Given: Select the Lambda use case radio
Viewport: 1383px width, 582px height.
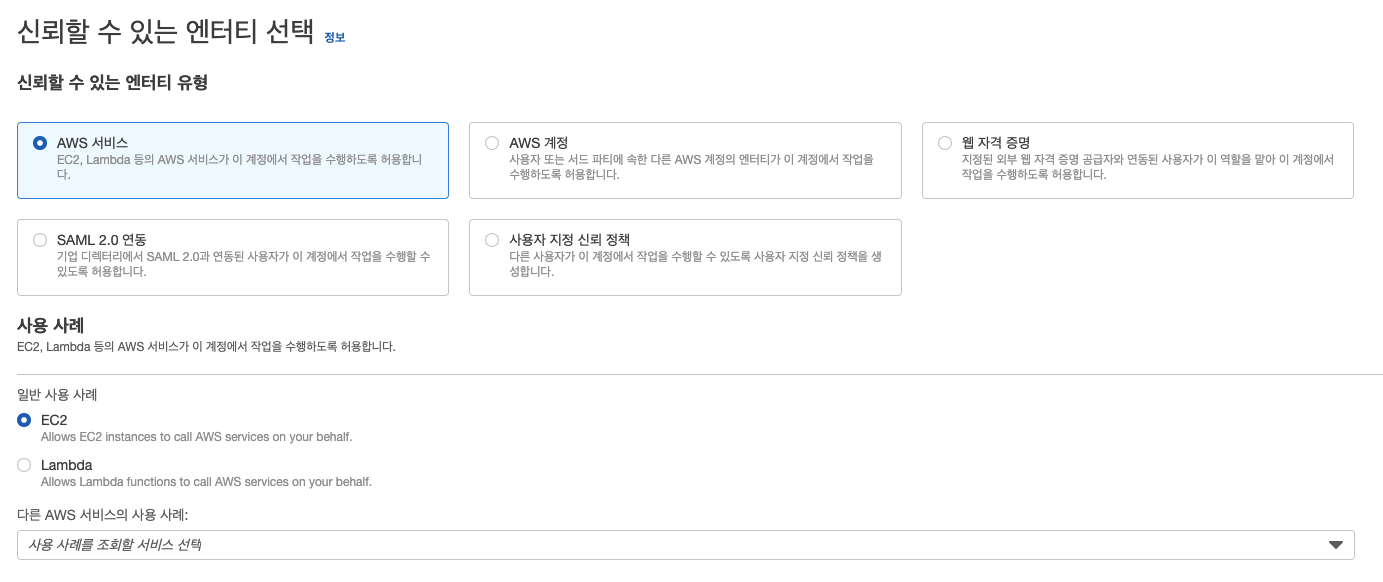Looking at the screenshot, I should click(24, 465).
